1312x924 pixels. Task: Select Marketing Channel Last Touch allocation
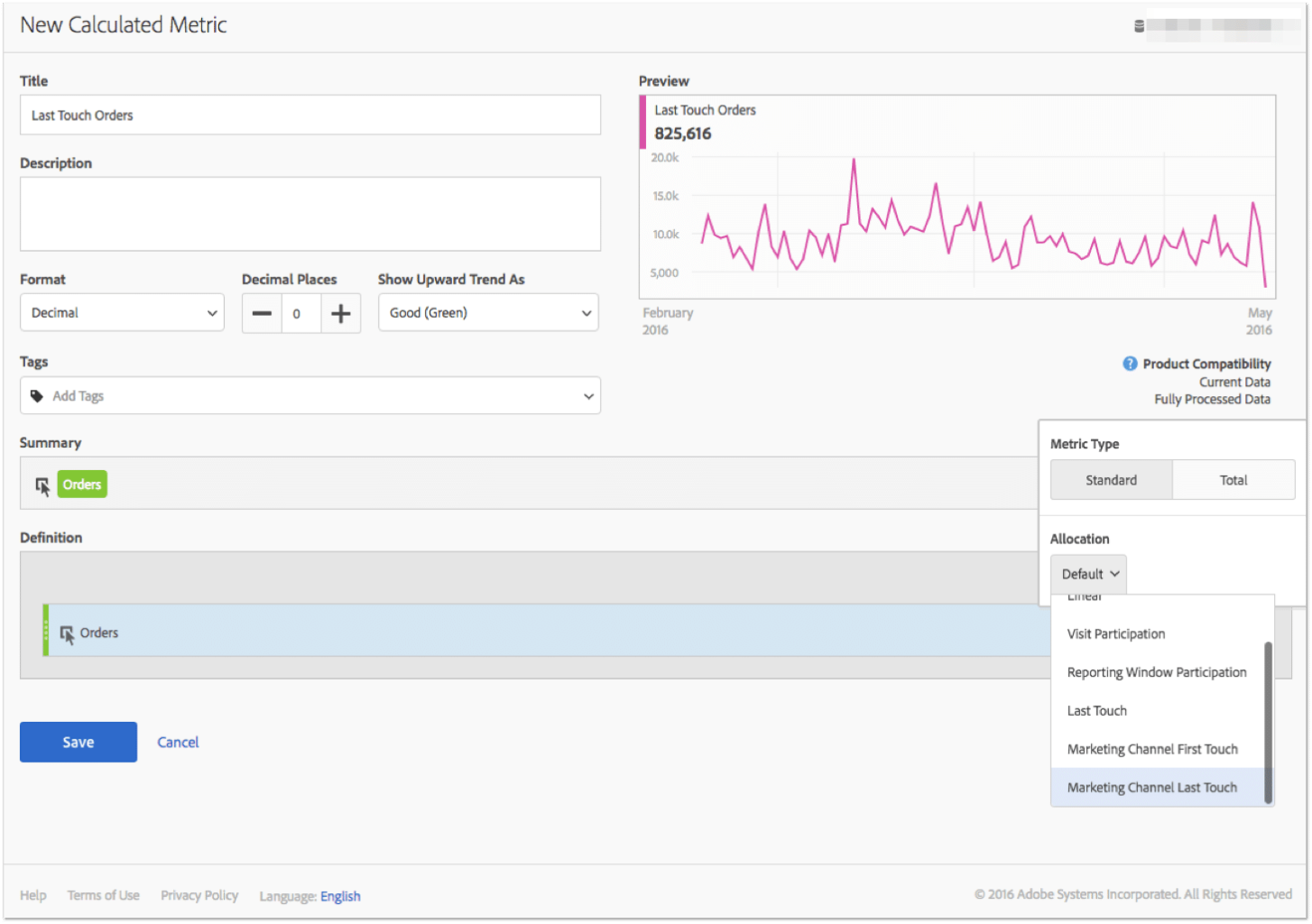1151,787
